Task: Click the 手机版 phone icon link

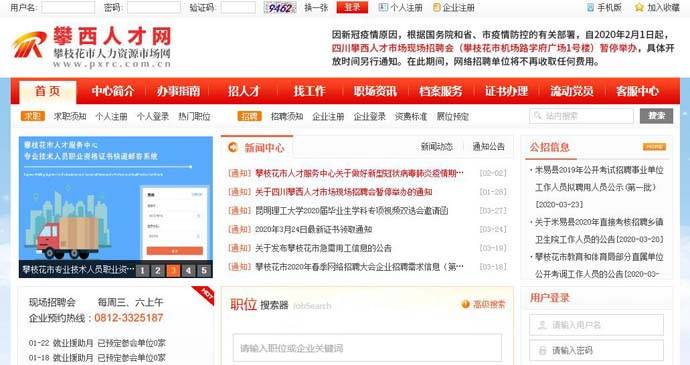Action: pos(604,7)
